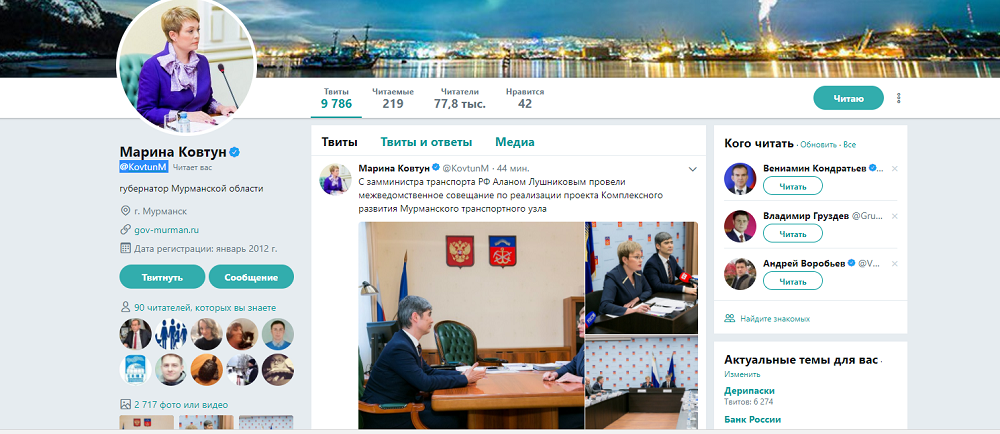Expand the tweet options chevron
The image size is (1000, 434).
693,169
